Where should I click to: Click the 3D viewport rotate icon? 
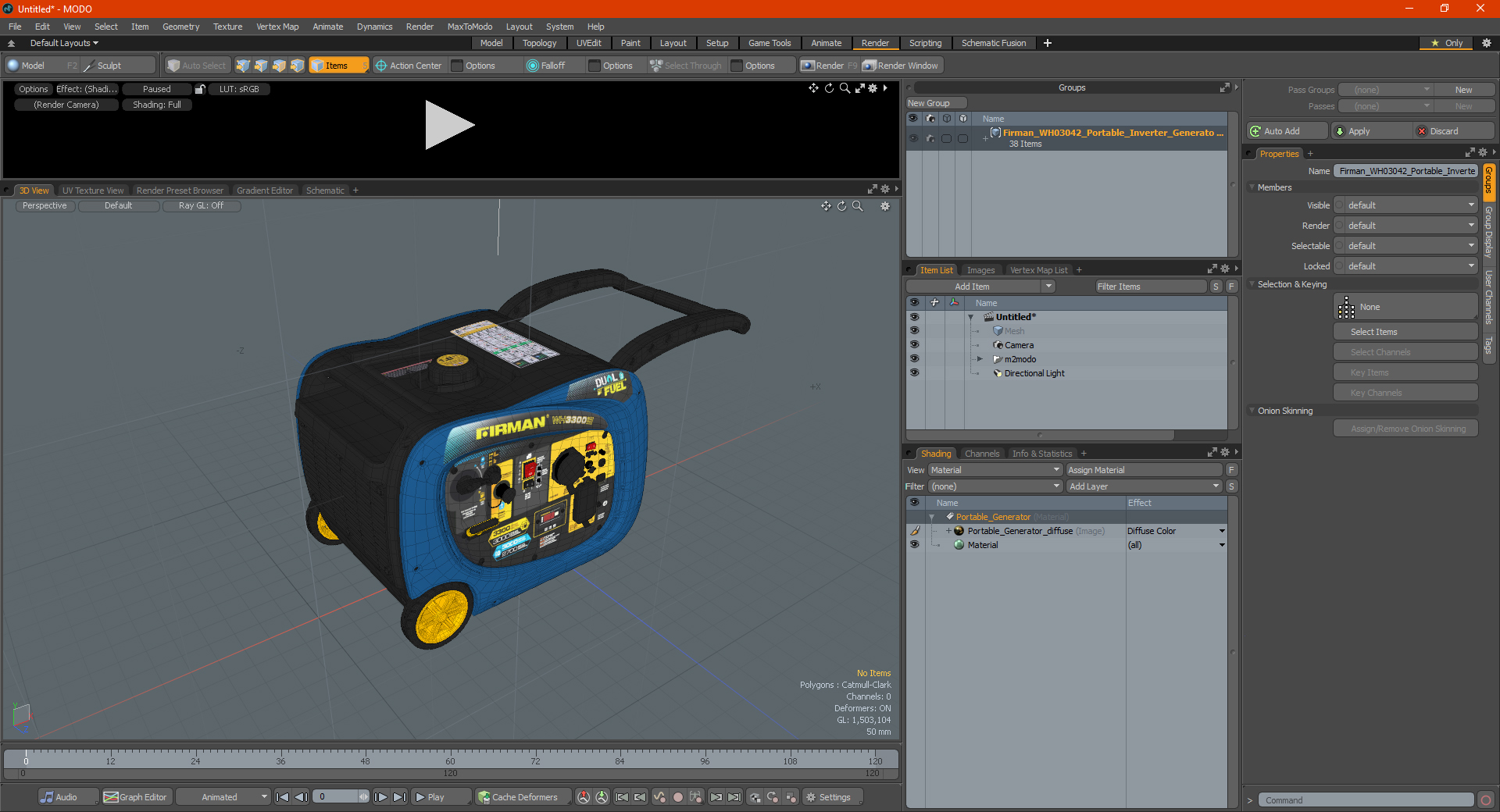(x=842, y=206)
